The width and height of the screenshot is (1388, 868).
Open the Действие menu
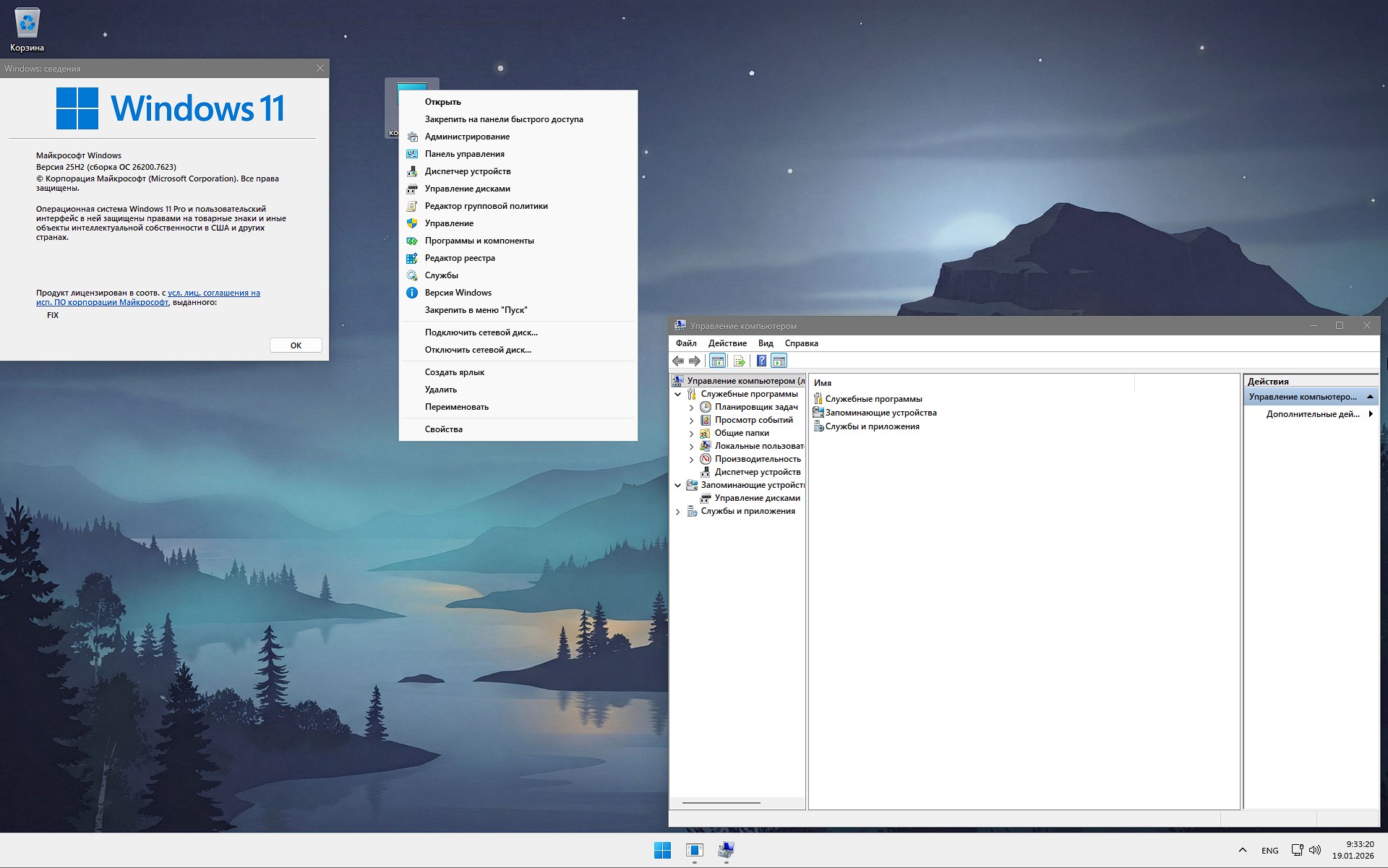click(728, 343)
